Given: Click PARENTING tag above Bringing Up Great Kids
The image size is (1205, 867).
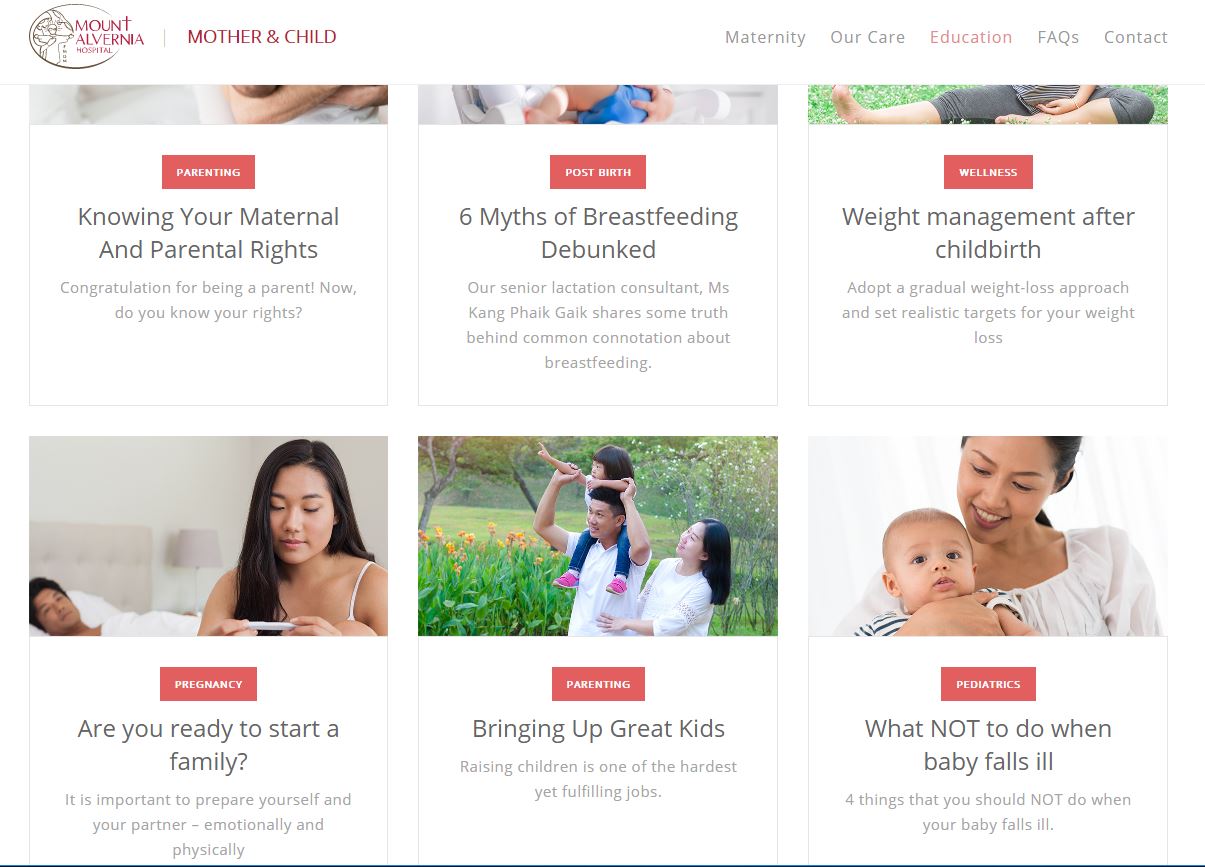Looking at the screenshot, I should click(598, 684).
